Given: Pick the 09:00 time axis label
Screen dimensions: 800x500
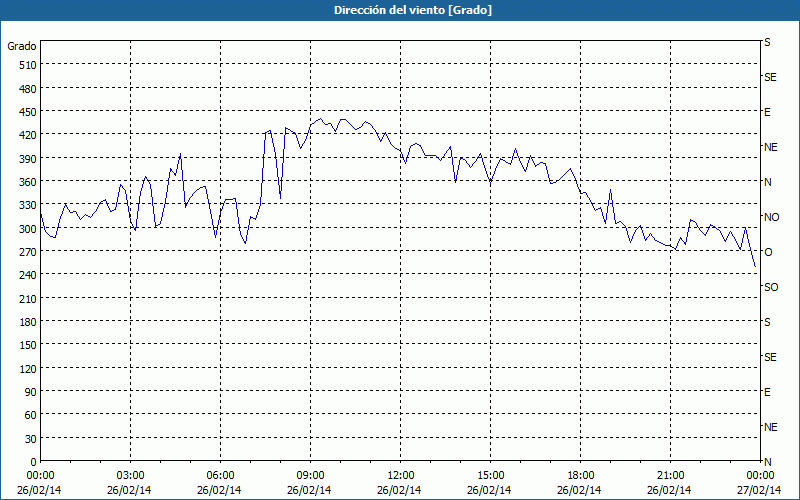Looking at the screenshot, I should [310, 476].
